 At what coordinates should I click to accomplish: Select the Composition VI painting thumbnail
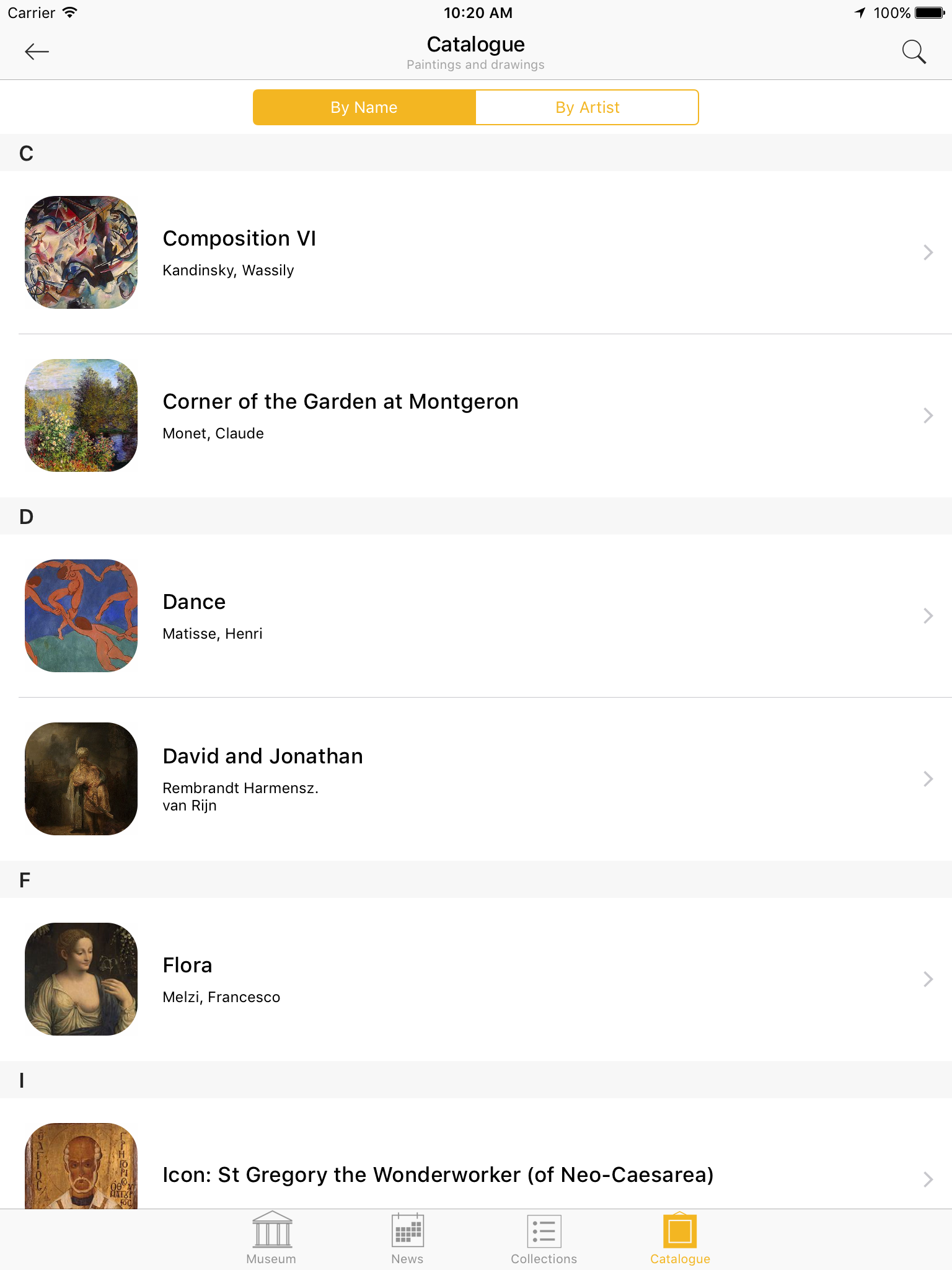(x=81, y=252)
